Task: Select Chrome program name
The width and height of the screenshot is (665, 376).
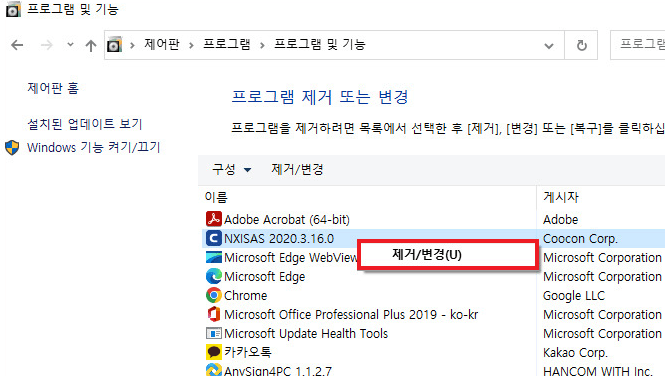Action: (246, 295)
